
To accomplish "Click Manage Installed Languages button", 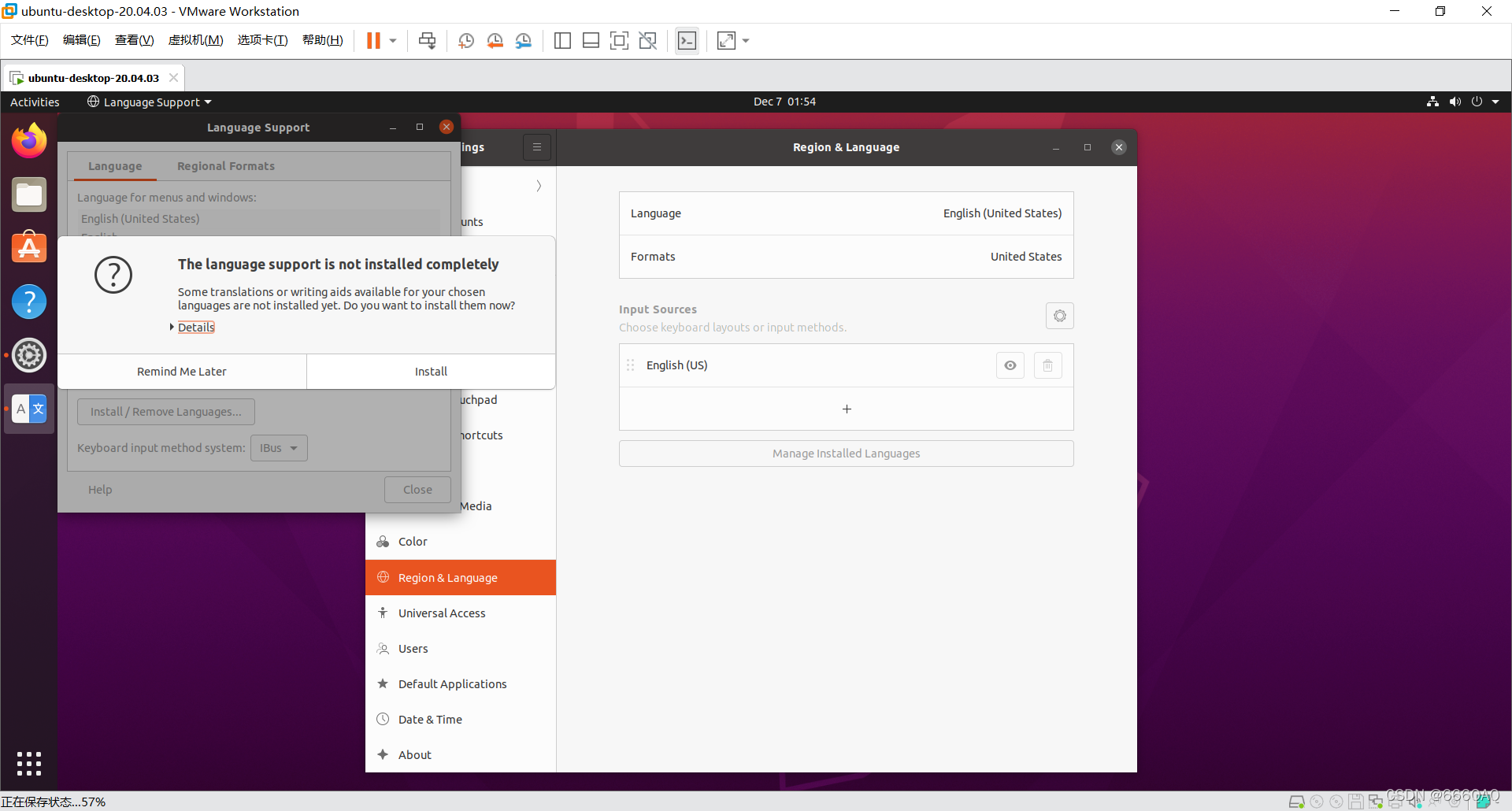I will pos(846,454).
